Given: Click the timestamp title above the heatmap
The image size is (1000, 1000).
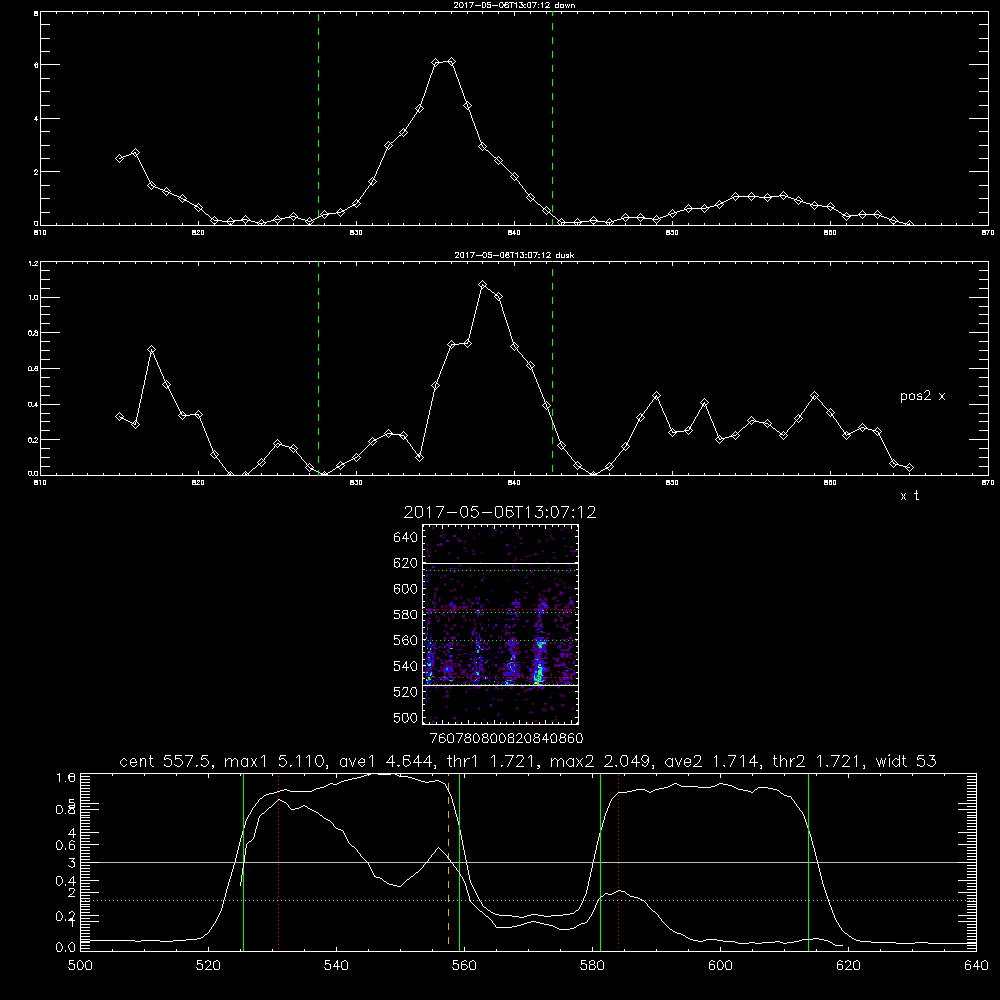Looking at the screenshot, I should coord(500,512).
